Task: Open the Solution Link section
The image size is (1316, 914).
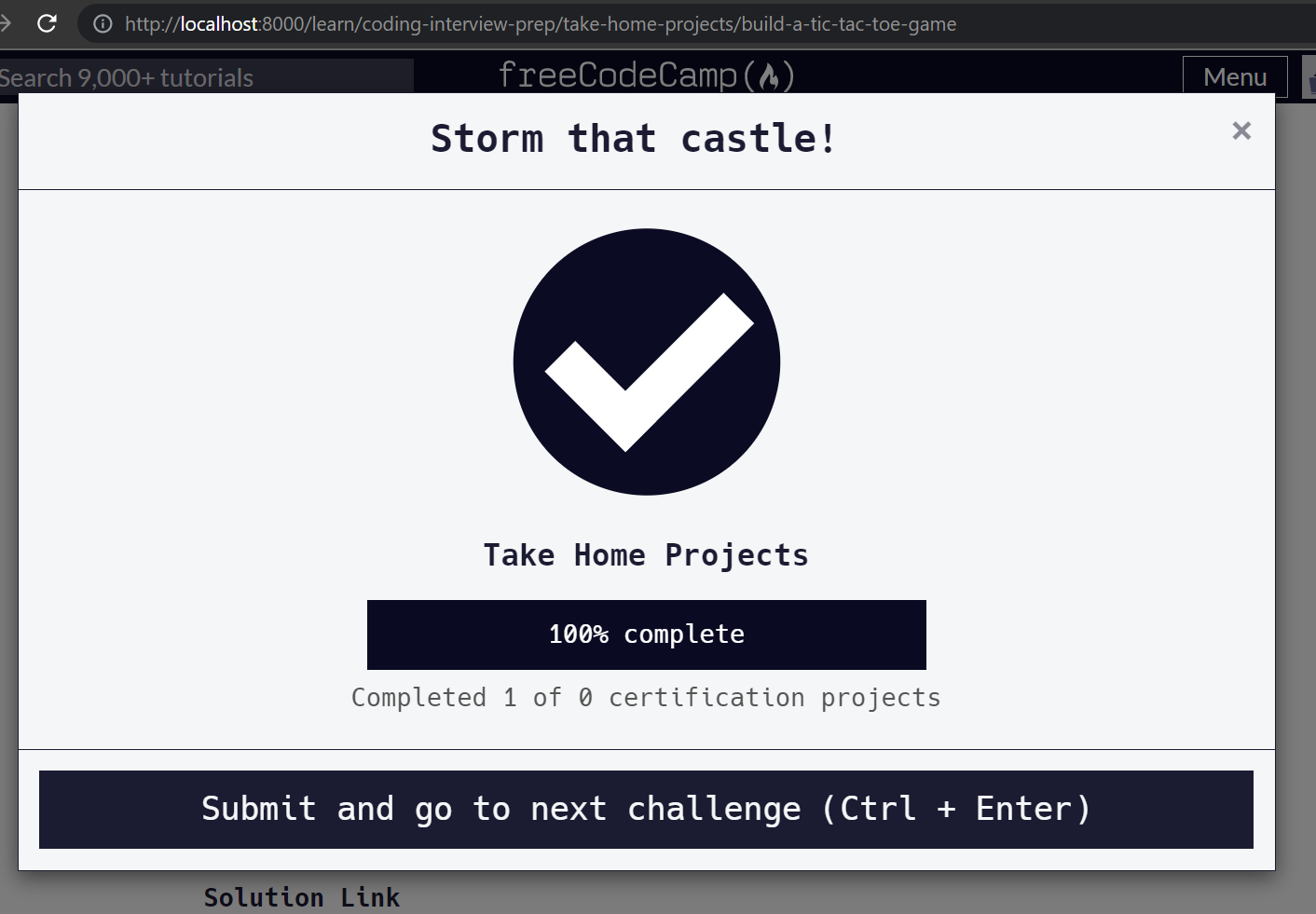Action: pyautogui.click(x=301, y=896)
